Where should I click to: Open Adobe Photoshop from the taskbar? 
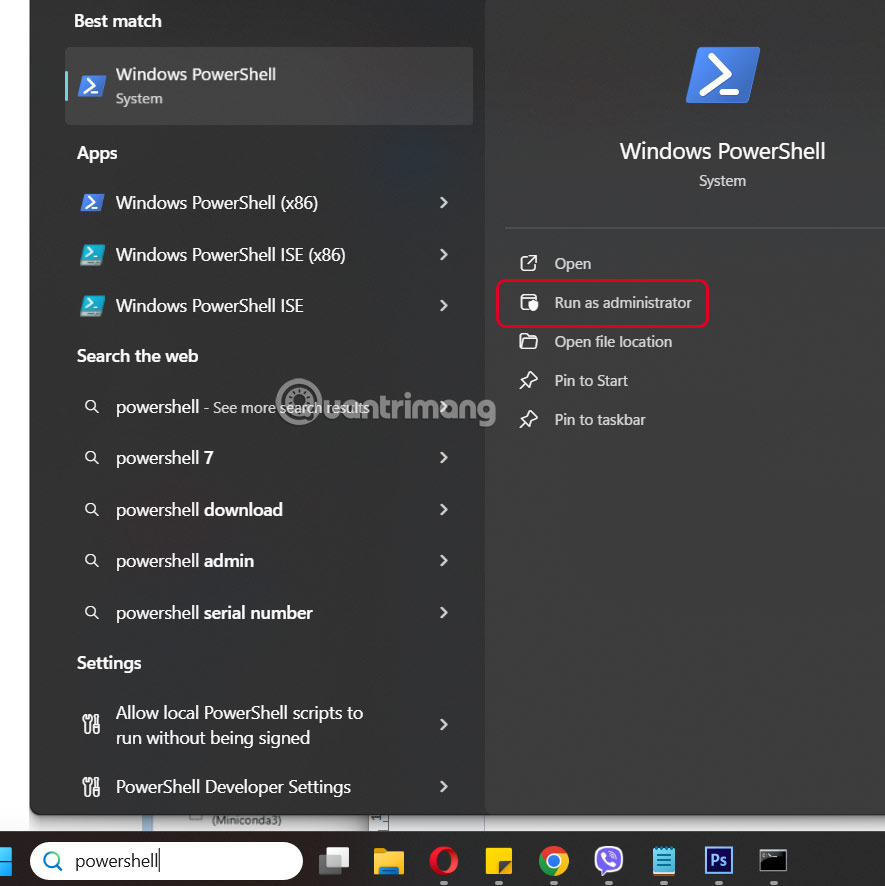718,860
